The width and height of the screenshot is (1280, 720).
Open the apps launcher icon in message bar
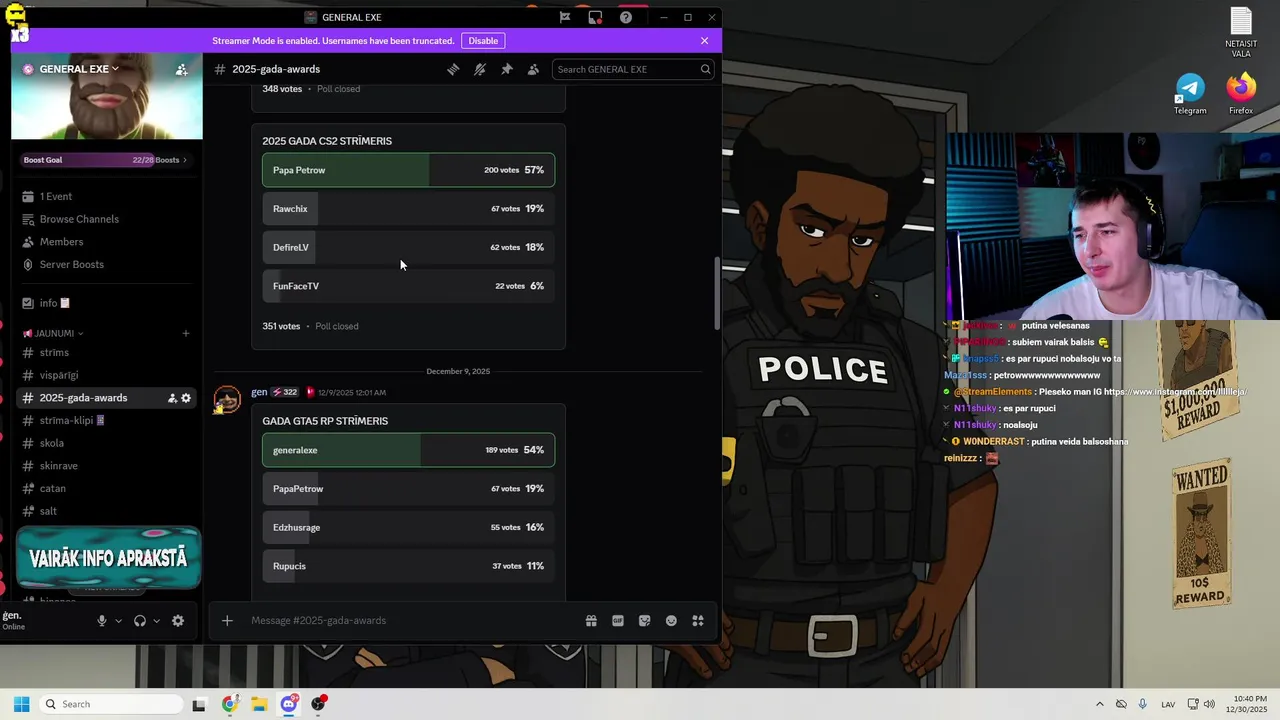click(x=698, y=620)
